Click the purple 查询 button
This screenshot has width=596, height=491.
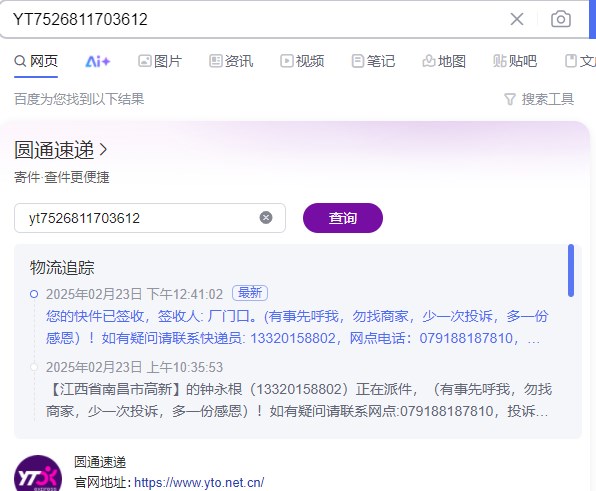pyautogui.click(x=343, y=218)
